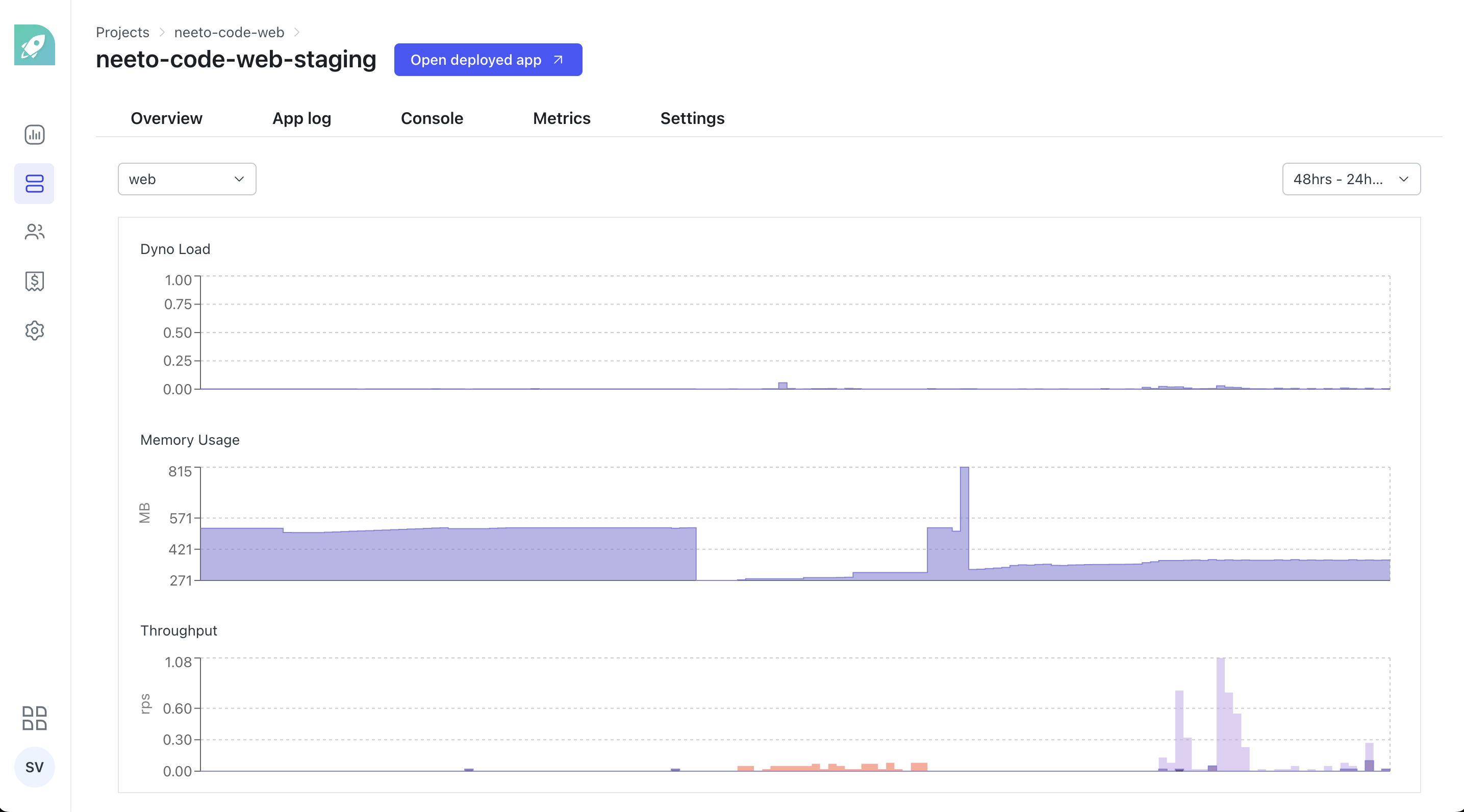
Task: Open the SV user avatar
Action: [34, 767]
